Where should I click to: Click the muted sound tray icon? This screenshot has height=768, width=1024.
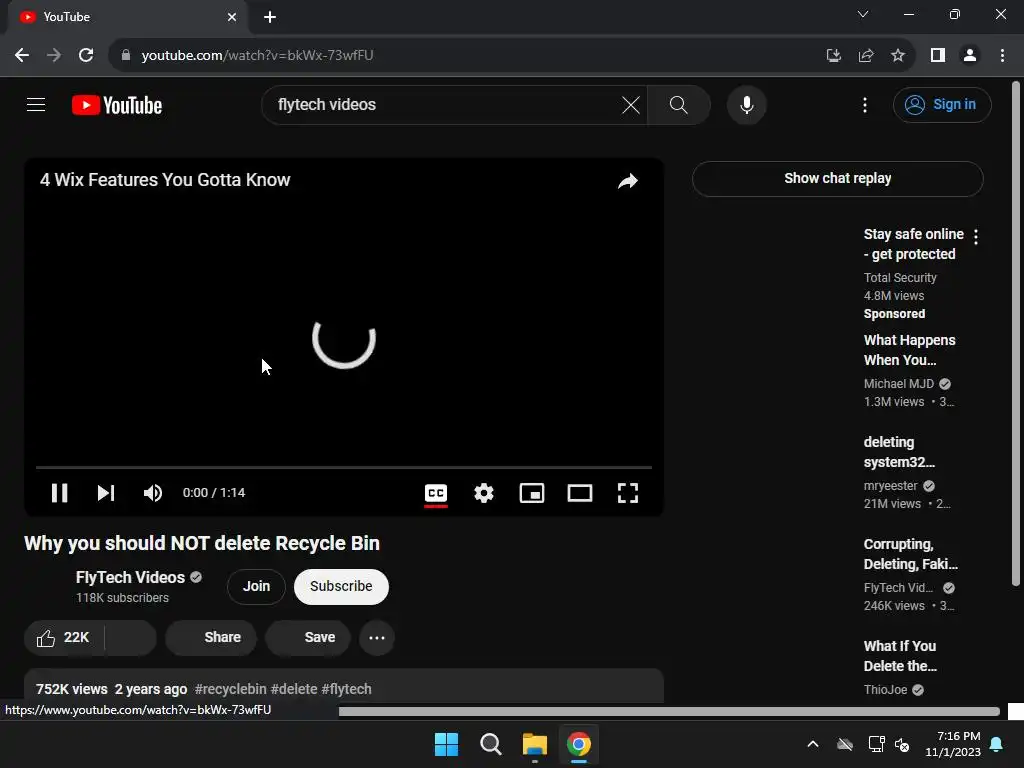(x=902, y=744)
